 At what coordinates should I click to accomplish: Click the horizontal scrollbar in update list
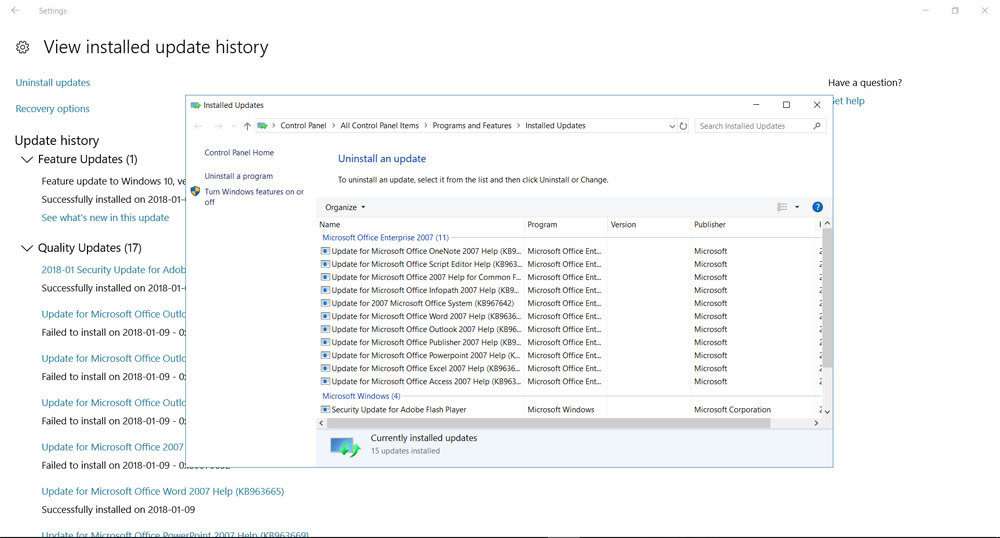[x=548, y=423]
